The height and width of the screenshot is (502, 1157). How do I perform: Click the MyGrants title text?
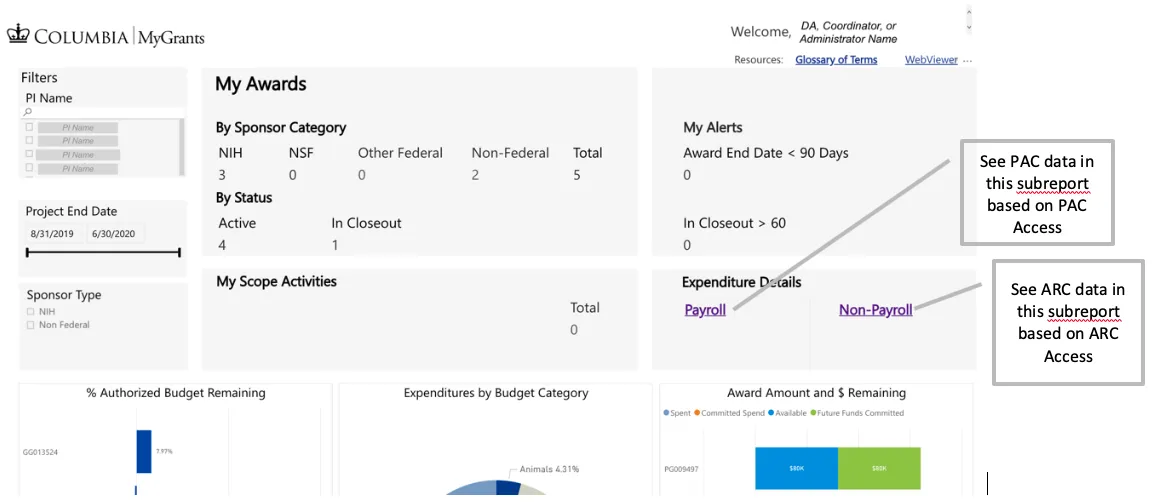coord(172,38)
